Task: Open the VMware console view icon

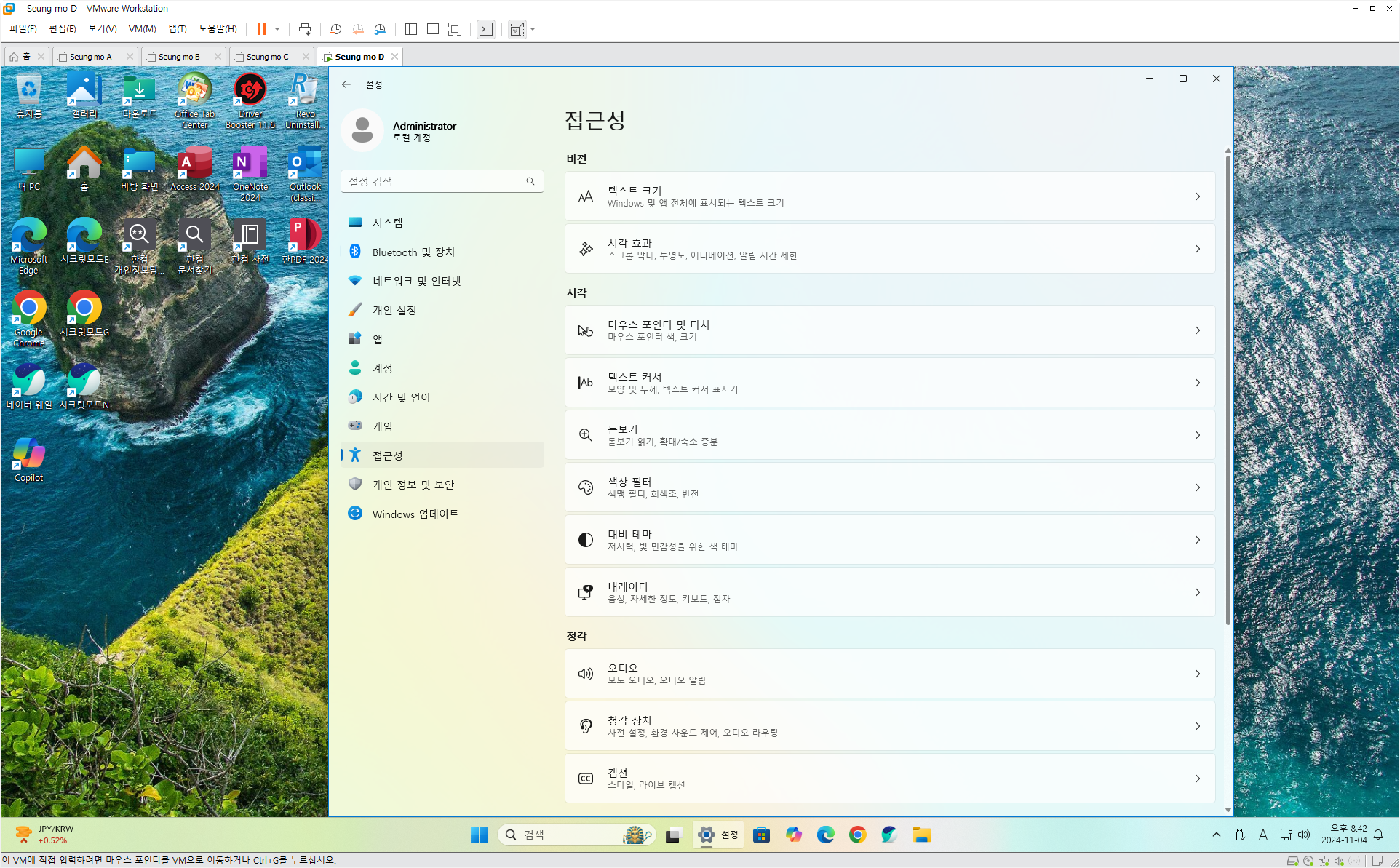Action: click(486, 29)
